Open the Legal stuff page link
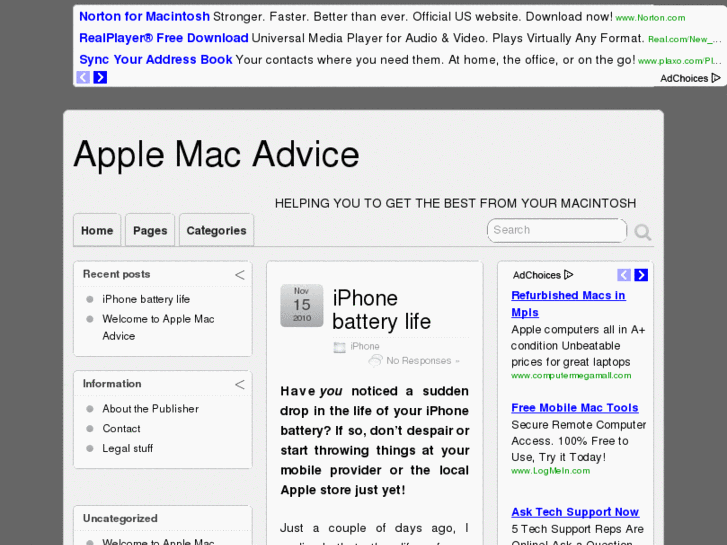This screenshot has width=727, height=545. tap(128, 449)
